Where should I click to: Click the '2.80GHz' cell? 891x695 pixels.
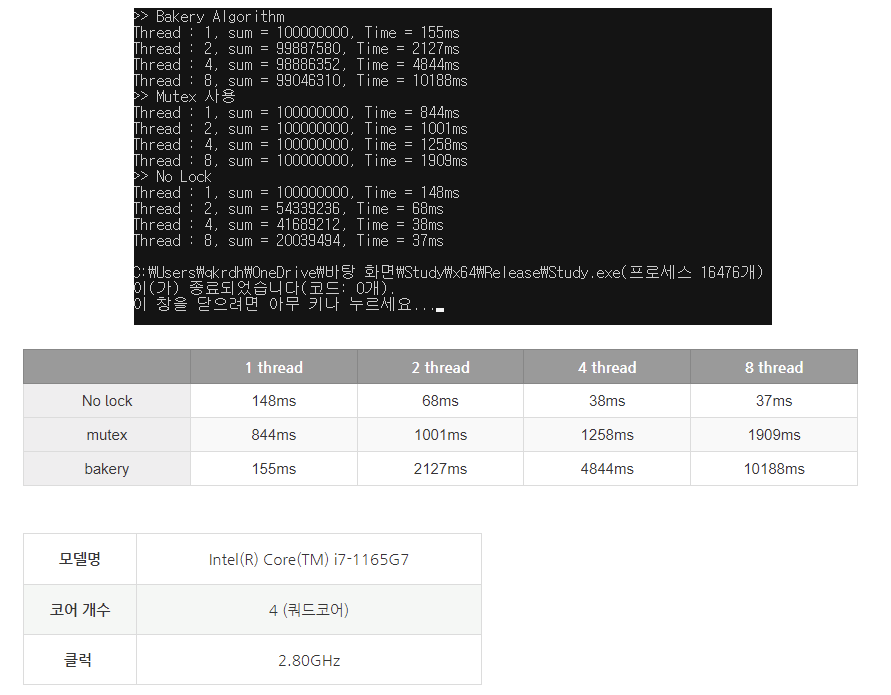pyautogui.click(x=309, y=660)
